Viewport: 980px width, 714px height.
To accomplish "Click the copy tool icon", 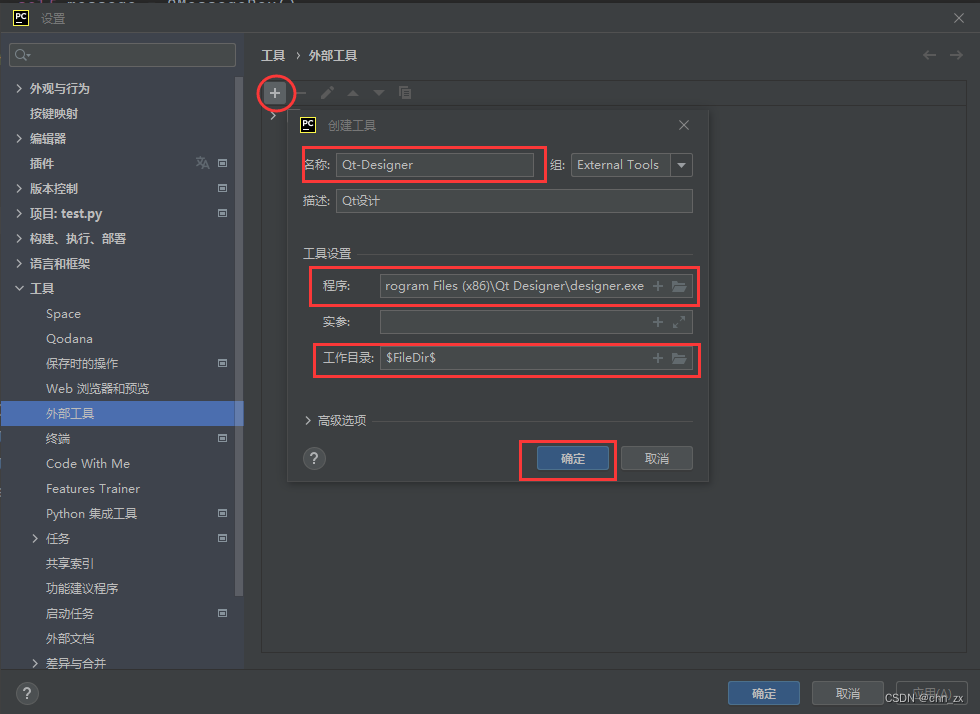I will pos(405,93).
